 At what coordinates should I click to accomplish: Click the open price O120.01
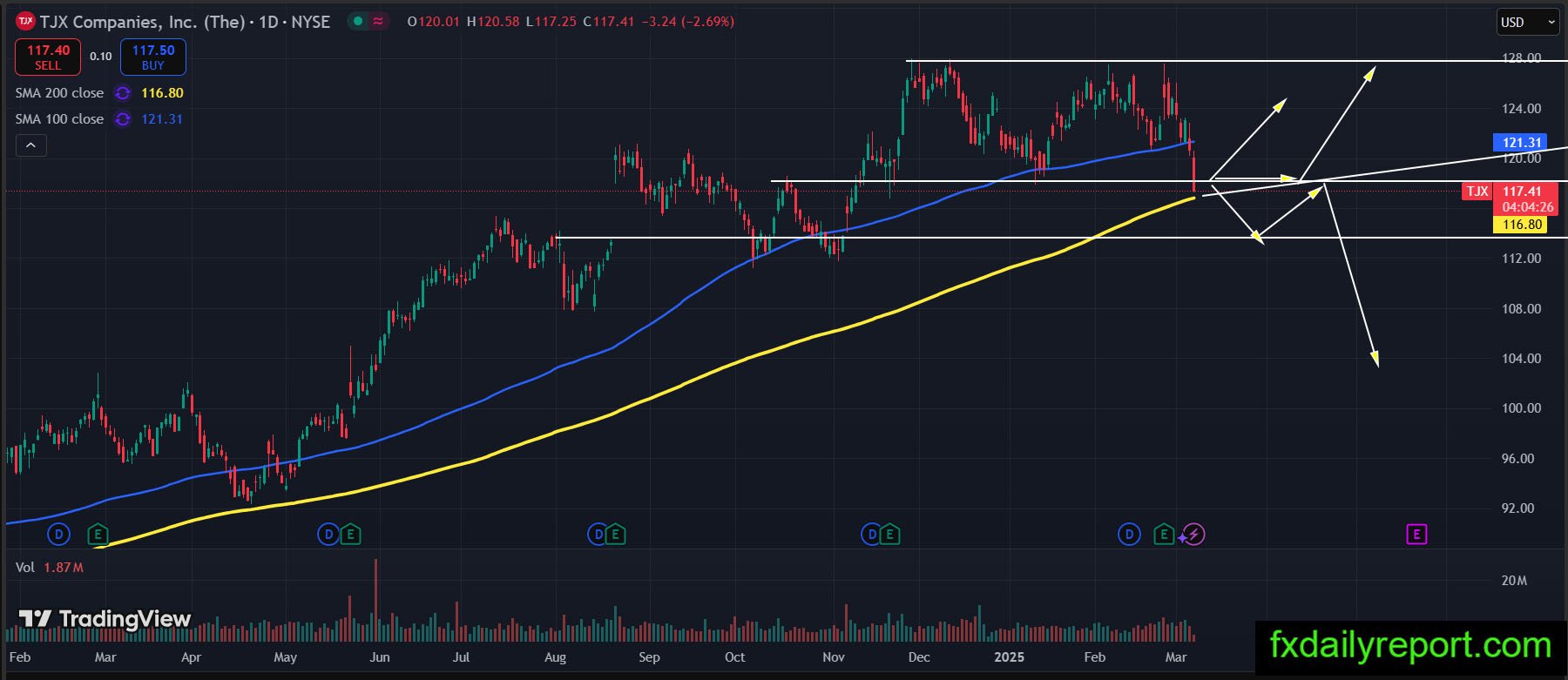[433, 22]
